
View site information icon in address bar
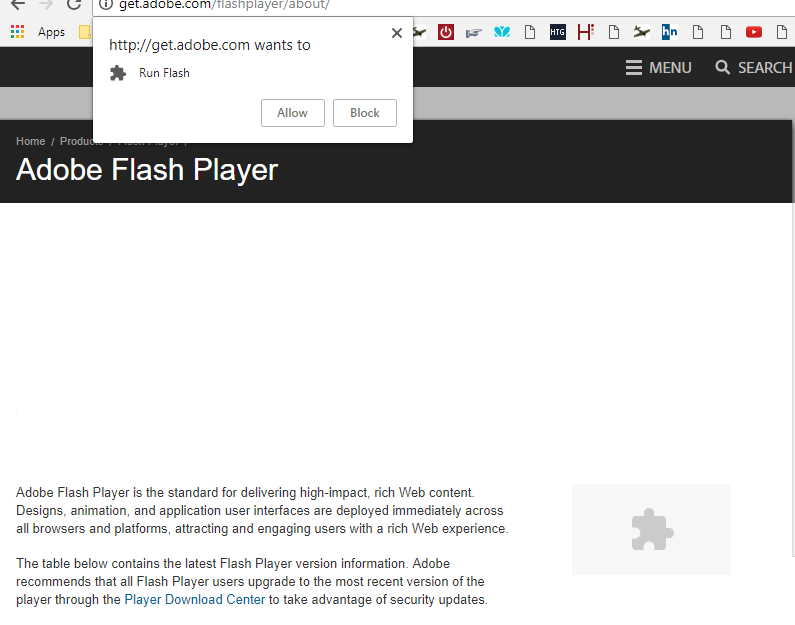coord(105,5)
